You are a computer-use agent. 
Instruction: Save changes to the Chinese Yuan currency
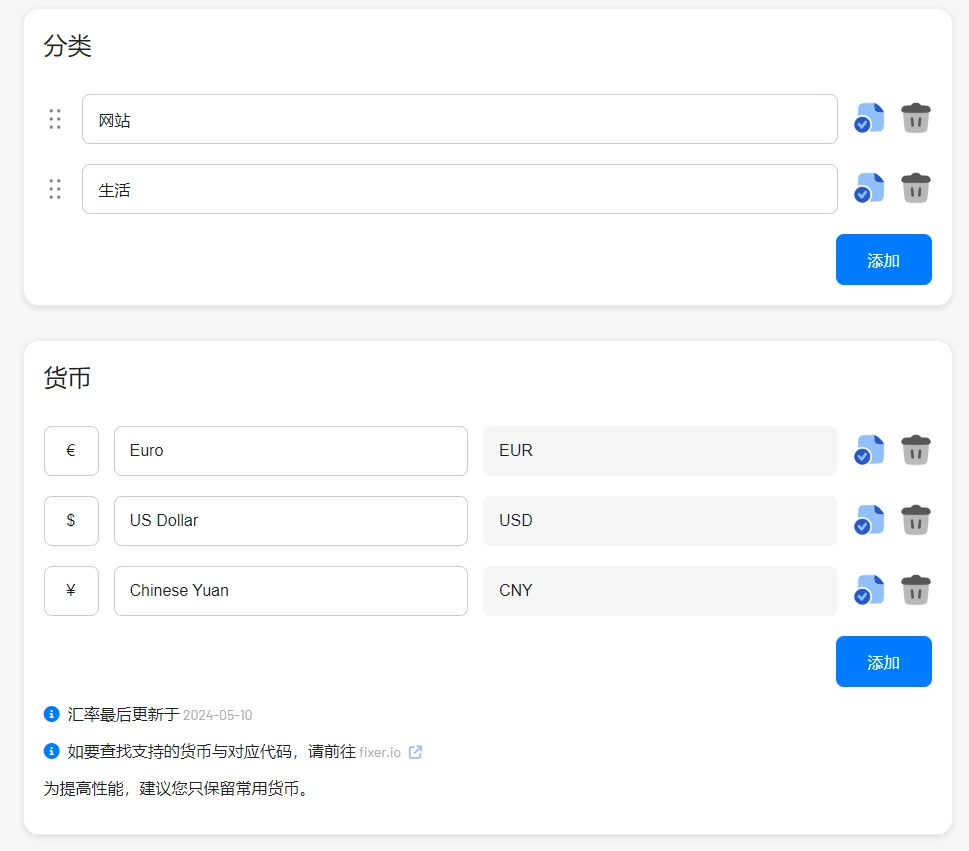click(868, 590)
